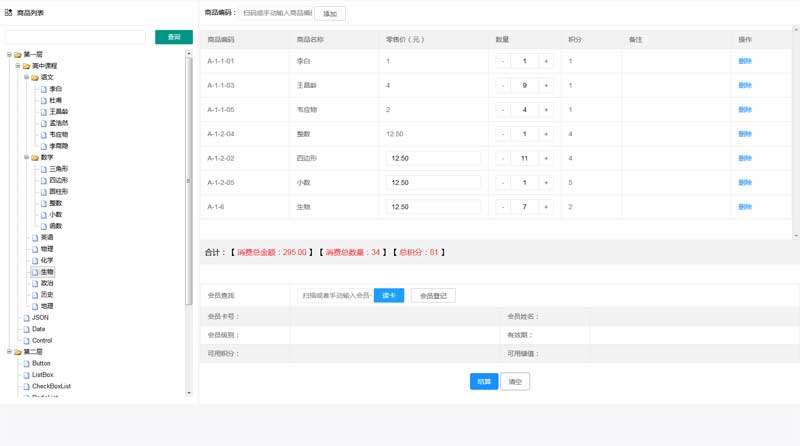Edit the price field in row A-1-2-02
The width and height of the screenshot is (800, 446).
(433, 158)
